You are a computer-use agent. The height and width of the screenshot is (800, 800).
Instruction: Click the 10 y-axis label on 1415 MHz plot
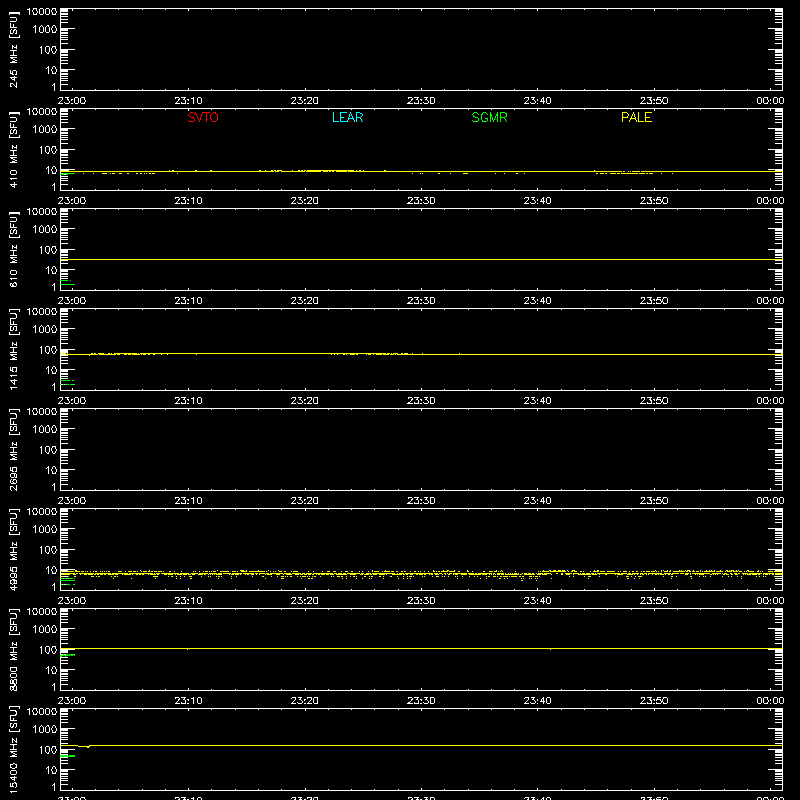[x=52, y=370]
